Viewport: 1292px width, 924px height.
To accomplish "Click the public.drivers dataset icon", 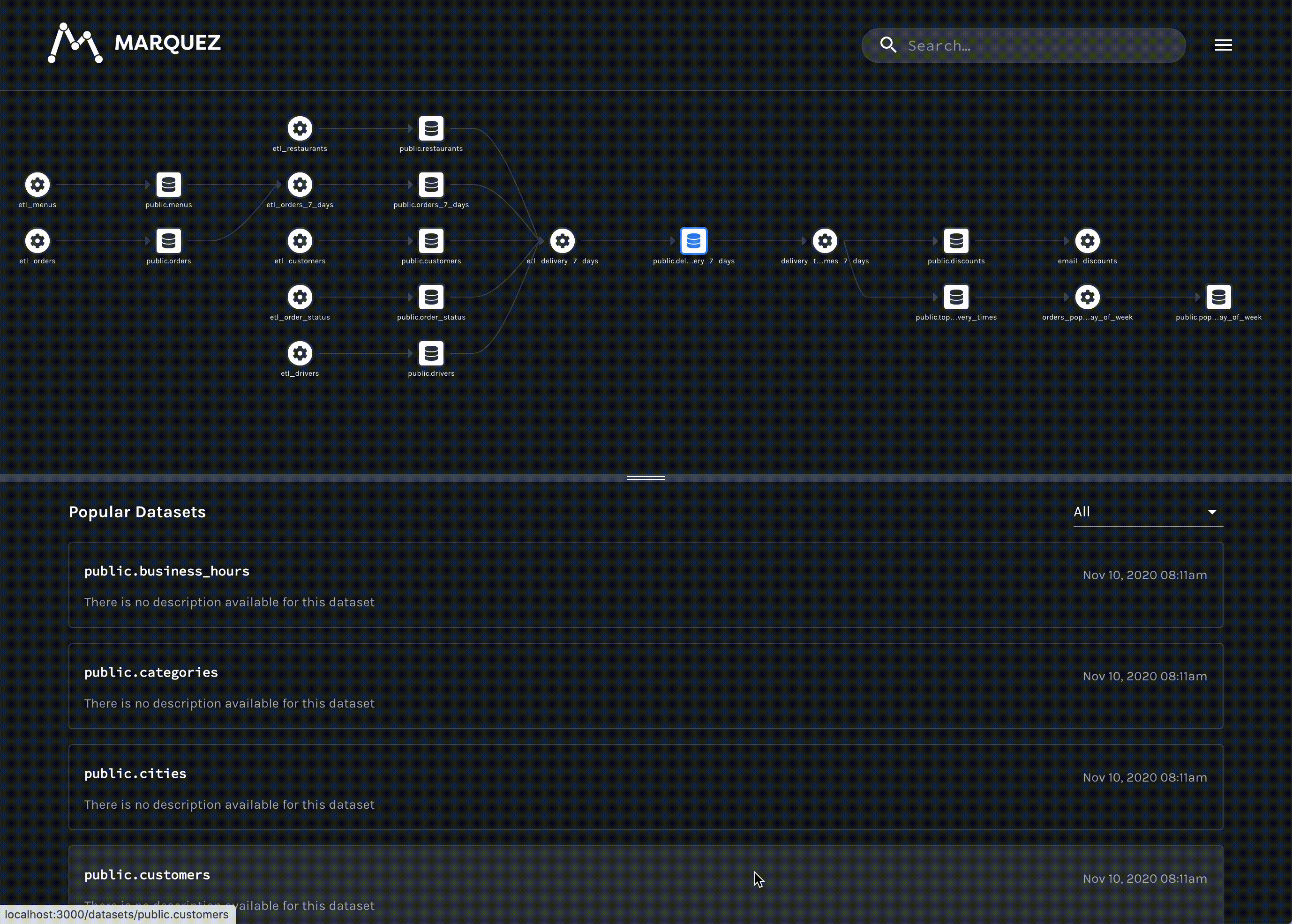I will 431,353.
